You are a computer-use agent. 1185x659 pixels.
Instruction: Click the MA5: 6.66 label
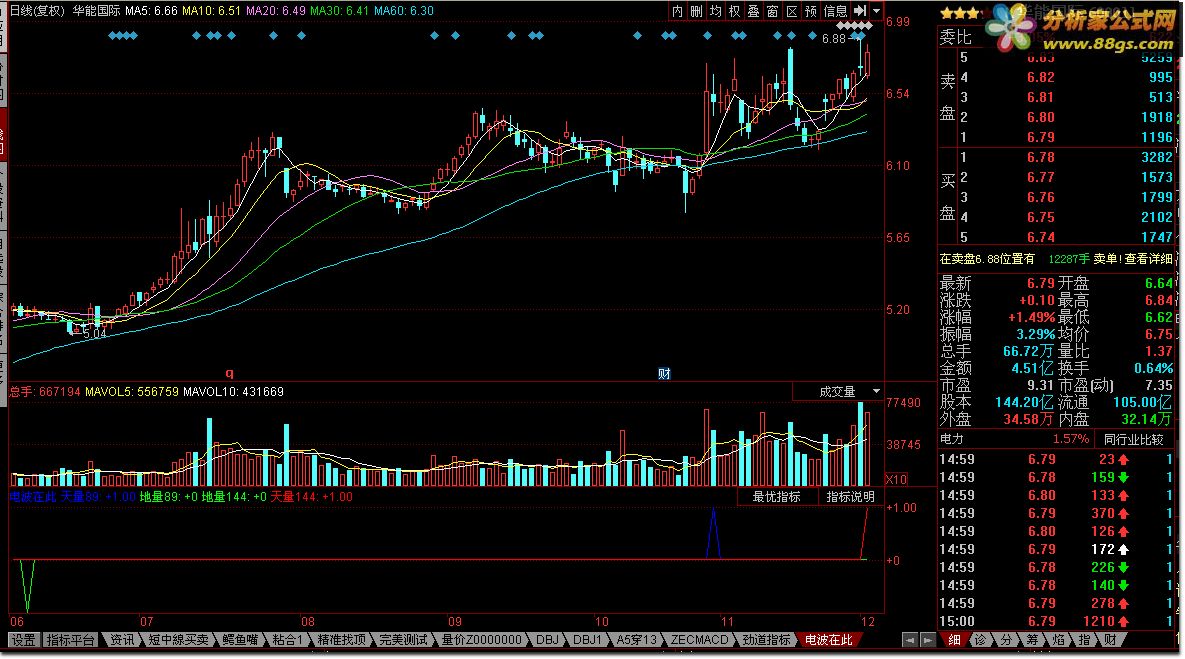coord(151,11)
